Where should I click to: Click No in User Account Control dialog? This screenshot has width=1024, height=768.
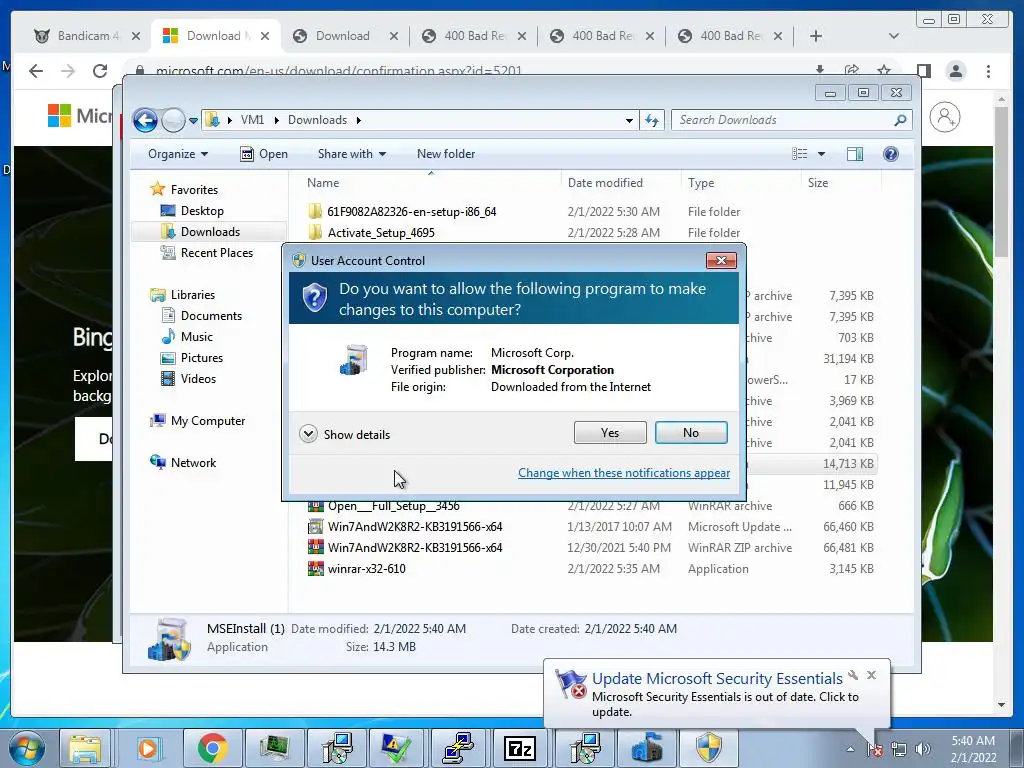[x=691, y=432]
